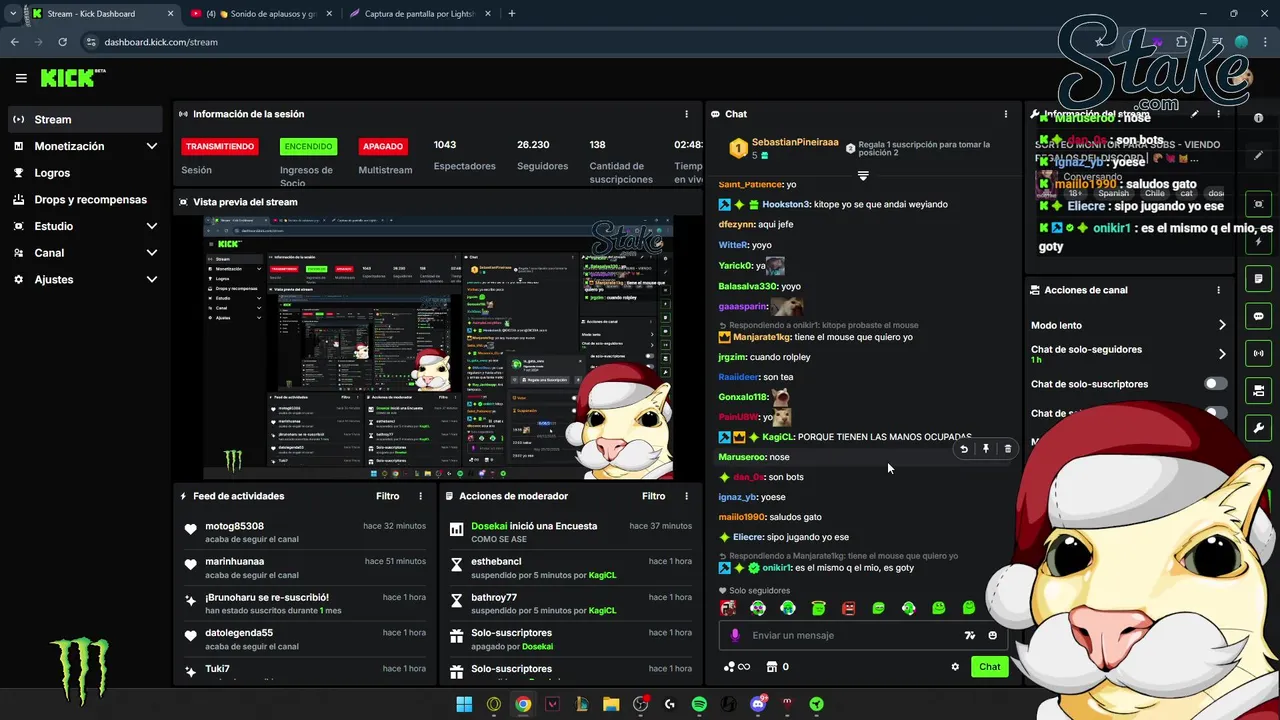The width and height of the screenshot is (1280, 720).
Task: Expand the Ajustes sidebar section
Action: tap(152, 279)
